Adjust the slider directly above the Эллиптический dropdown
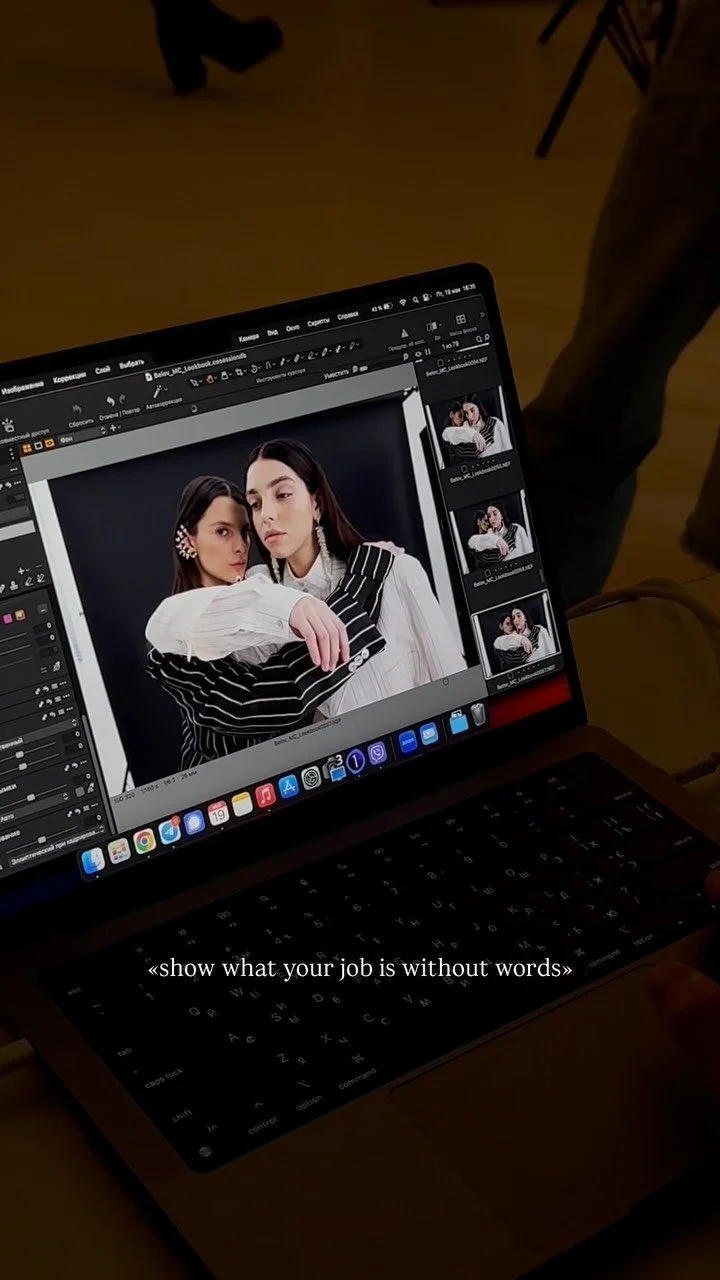Image resolution: width=720 pixels, height=1280 pixels. pyautogui.click(x=42, y=839)
